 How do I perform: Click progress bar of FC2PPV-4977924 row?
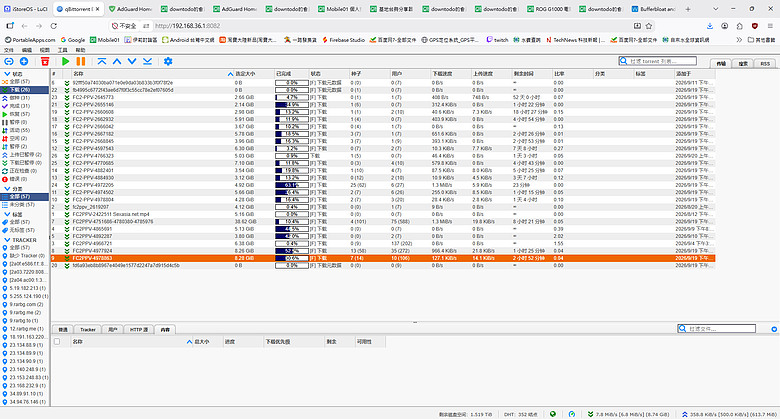292,251
